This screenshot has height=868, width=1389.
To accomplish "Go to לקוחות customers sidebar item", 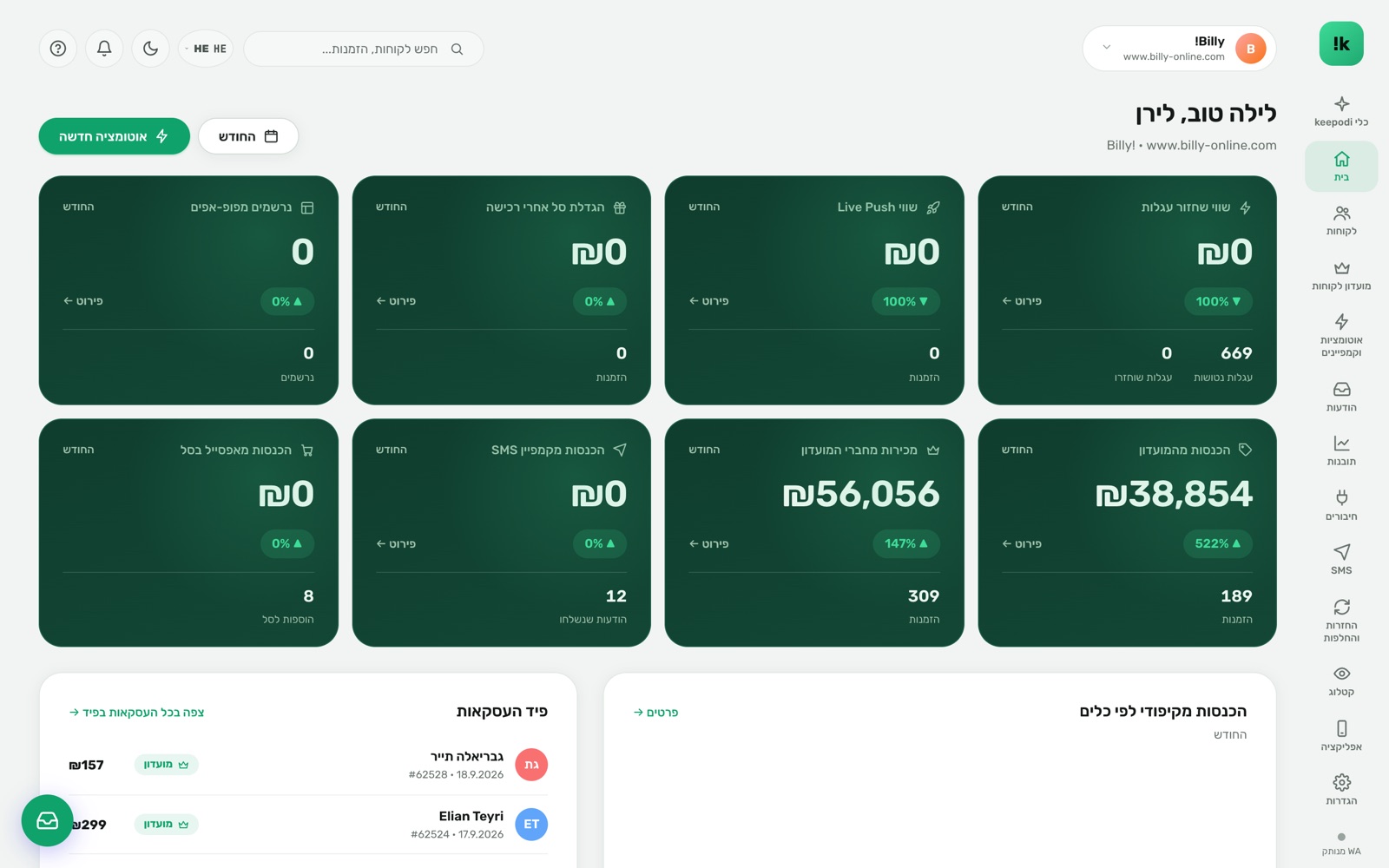I will tap(1341, 220).
